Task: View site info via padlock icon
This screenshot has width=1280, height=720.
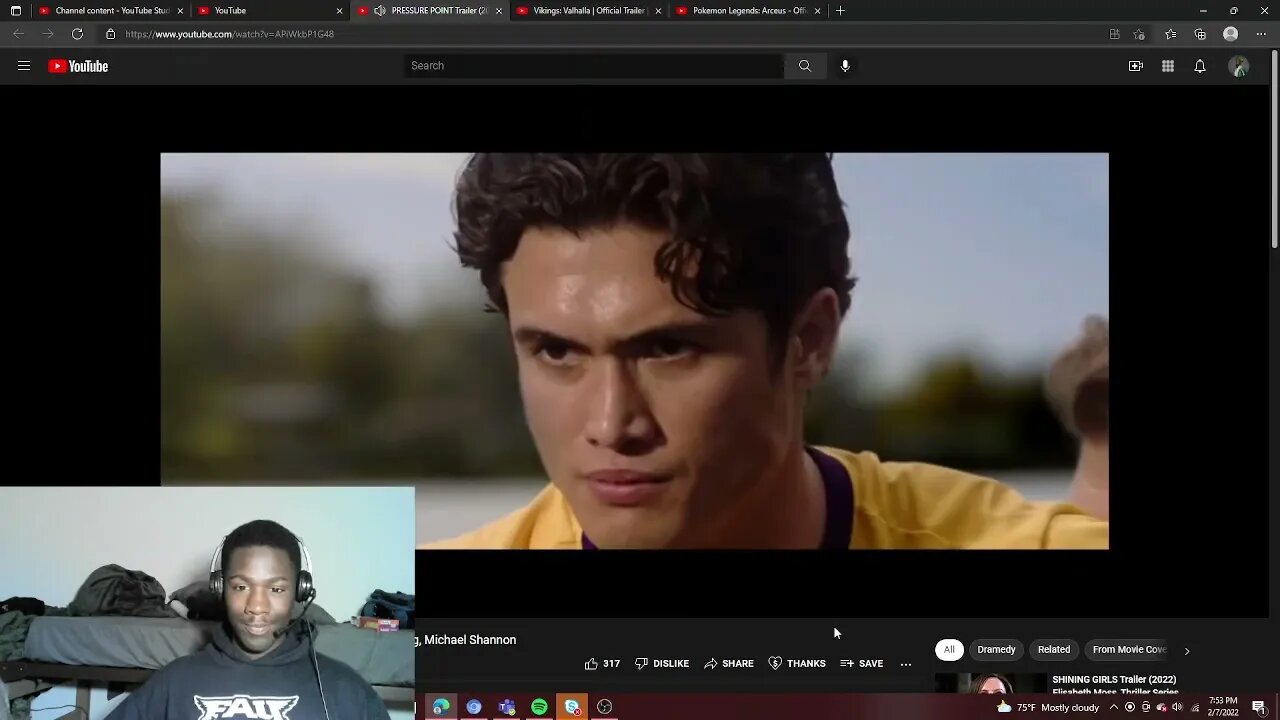Action: click(x=110, y=34)
